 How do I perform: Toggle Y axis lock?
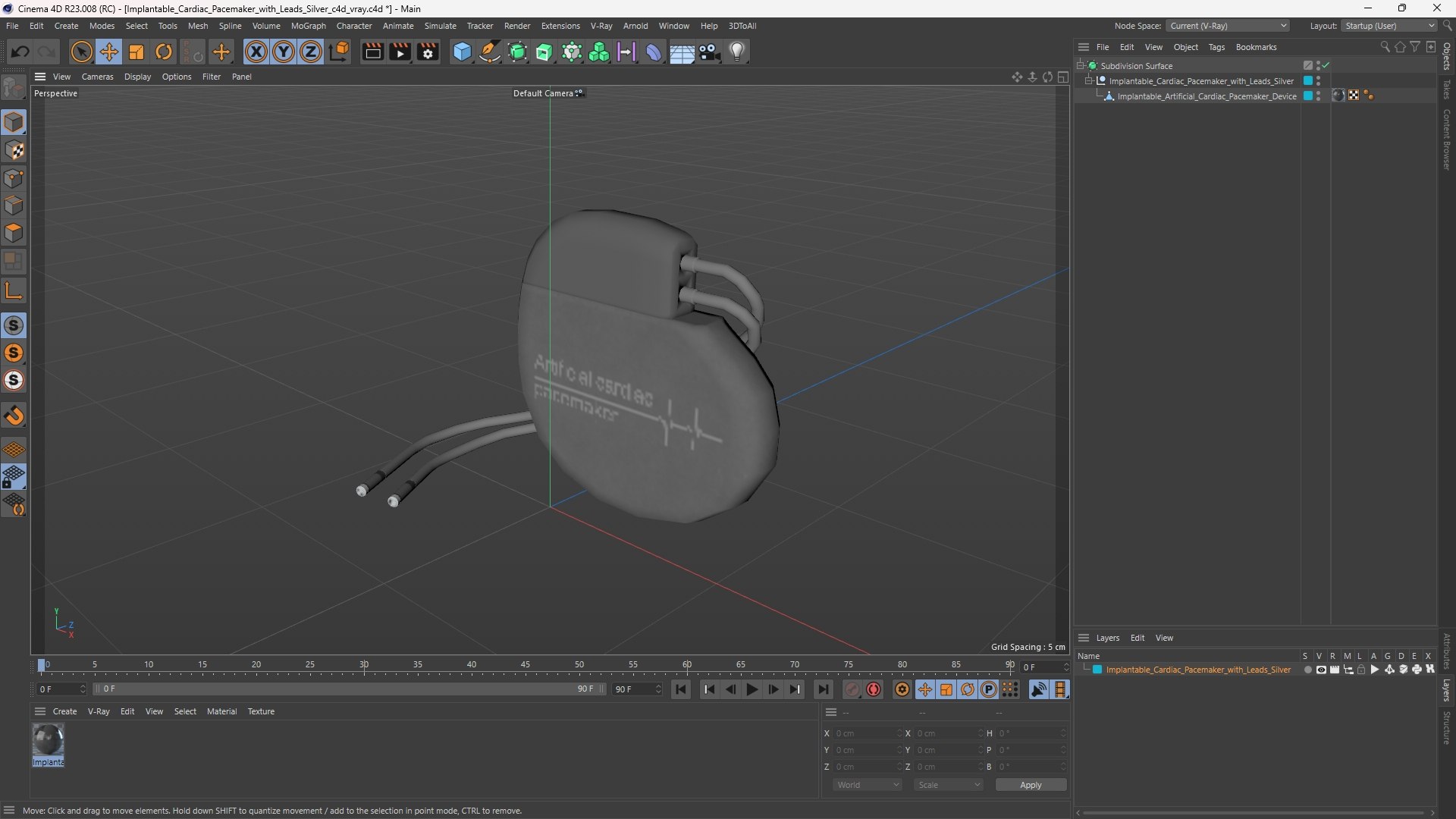pos(284,52)
